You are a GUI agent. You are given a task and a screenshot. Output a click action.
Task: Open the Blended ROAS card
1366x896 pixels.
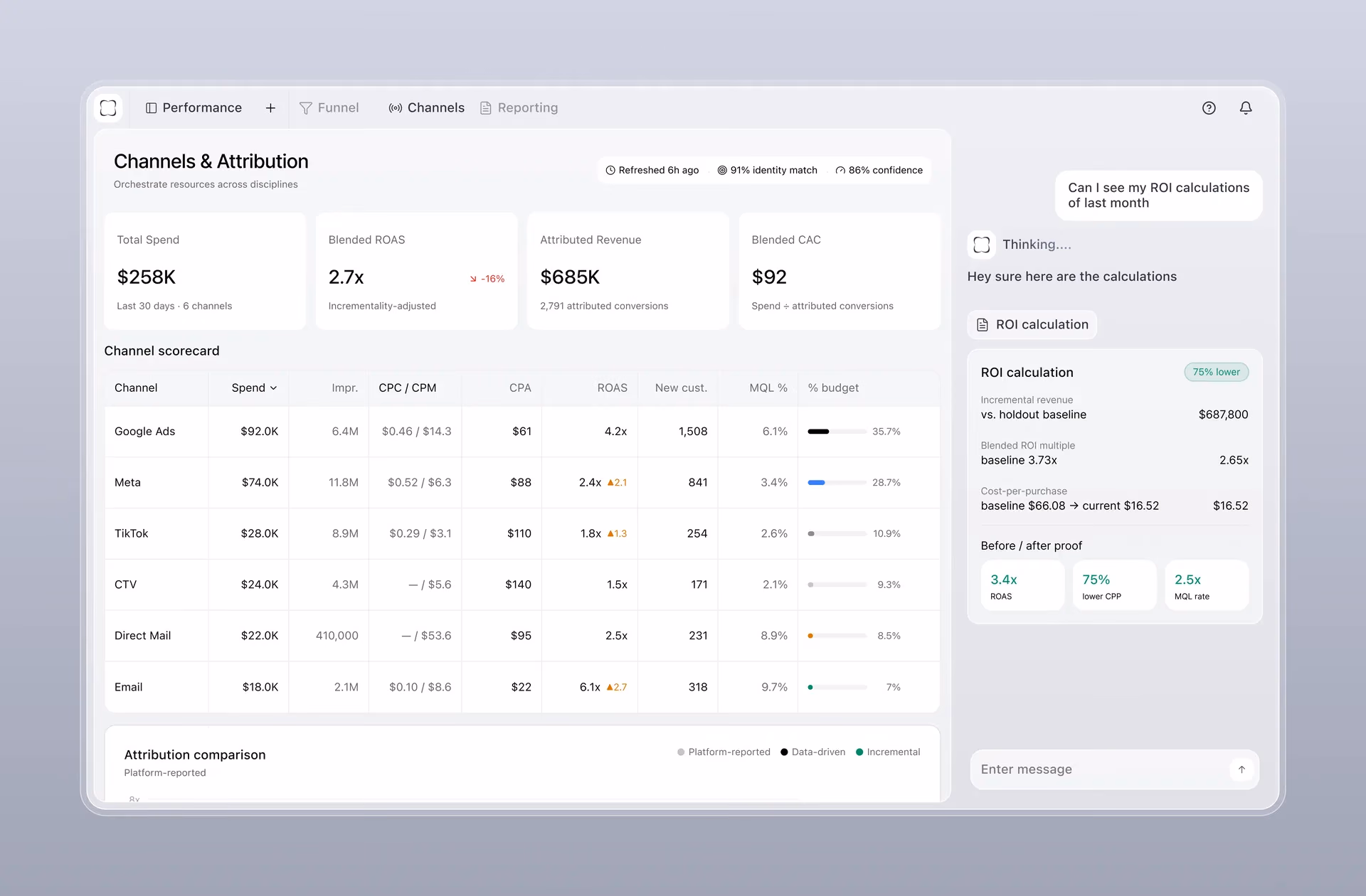click(x=416, y=271)
